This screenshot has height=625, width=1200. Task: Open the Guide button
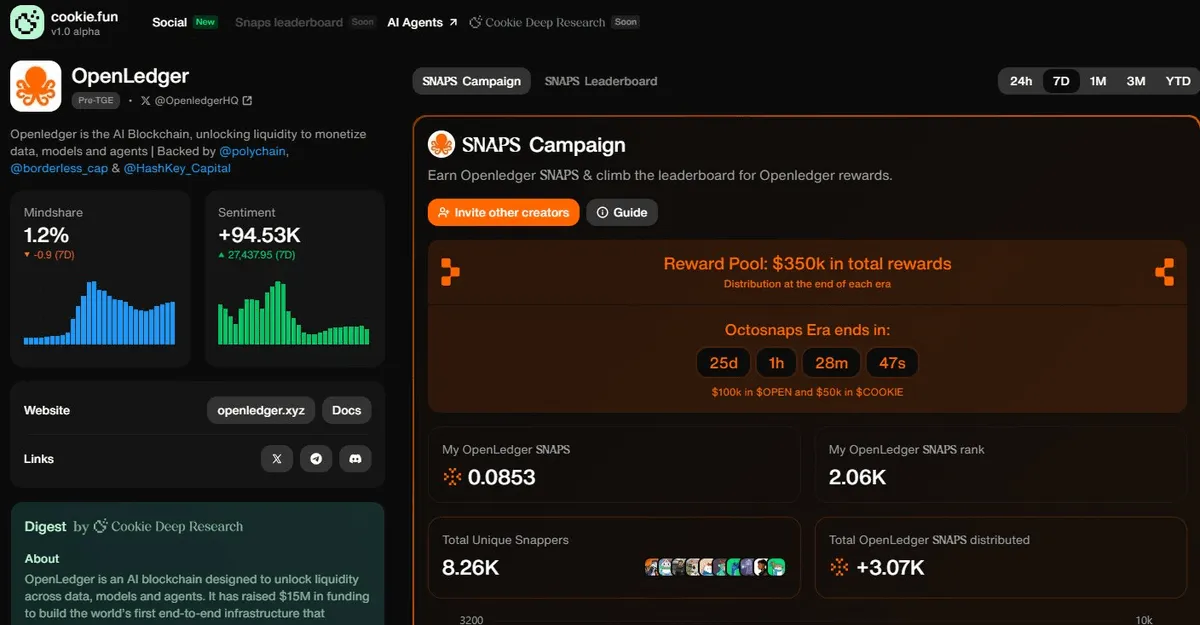[622, 212]
